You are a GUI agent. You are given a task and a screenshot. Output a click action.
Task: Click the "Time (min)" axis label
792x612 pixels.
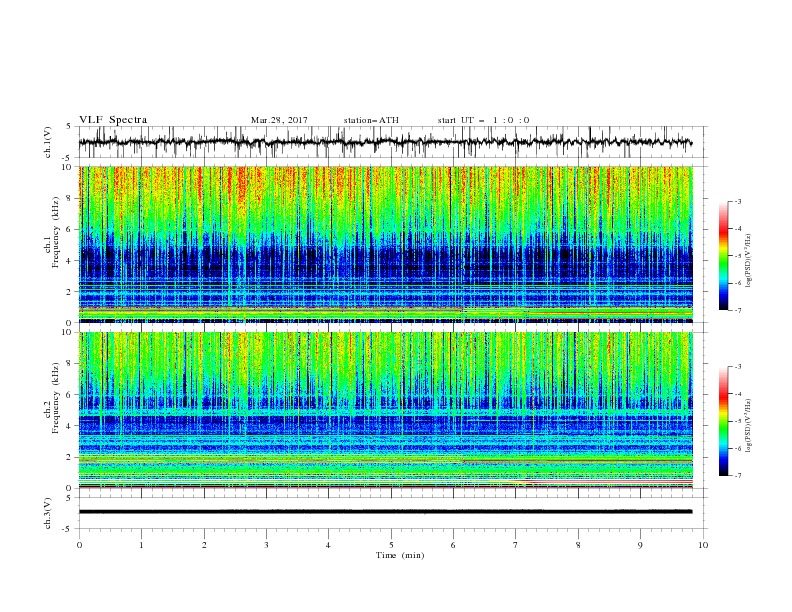[400, 555]
